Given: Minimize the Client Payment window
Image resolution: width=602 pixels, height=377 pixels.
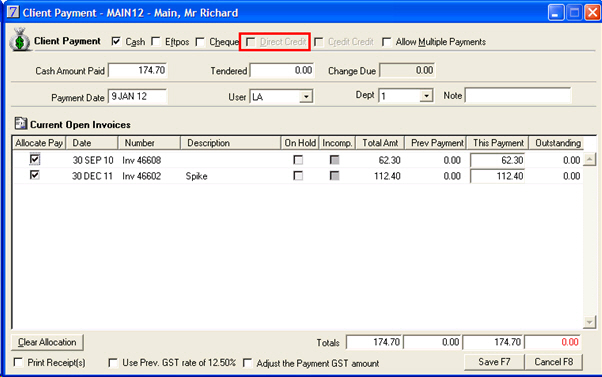Looking at the screenshot, I should [556, 13].
